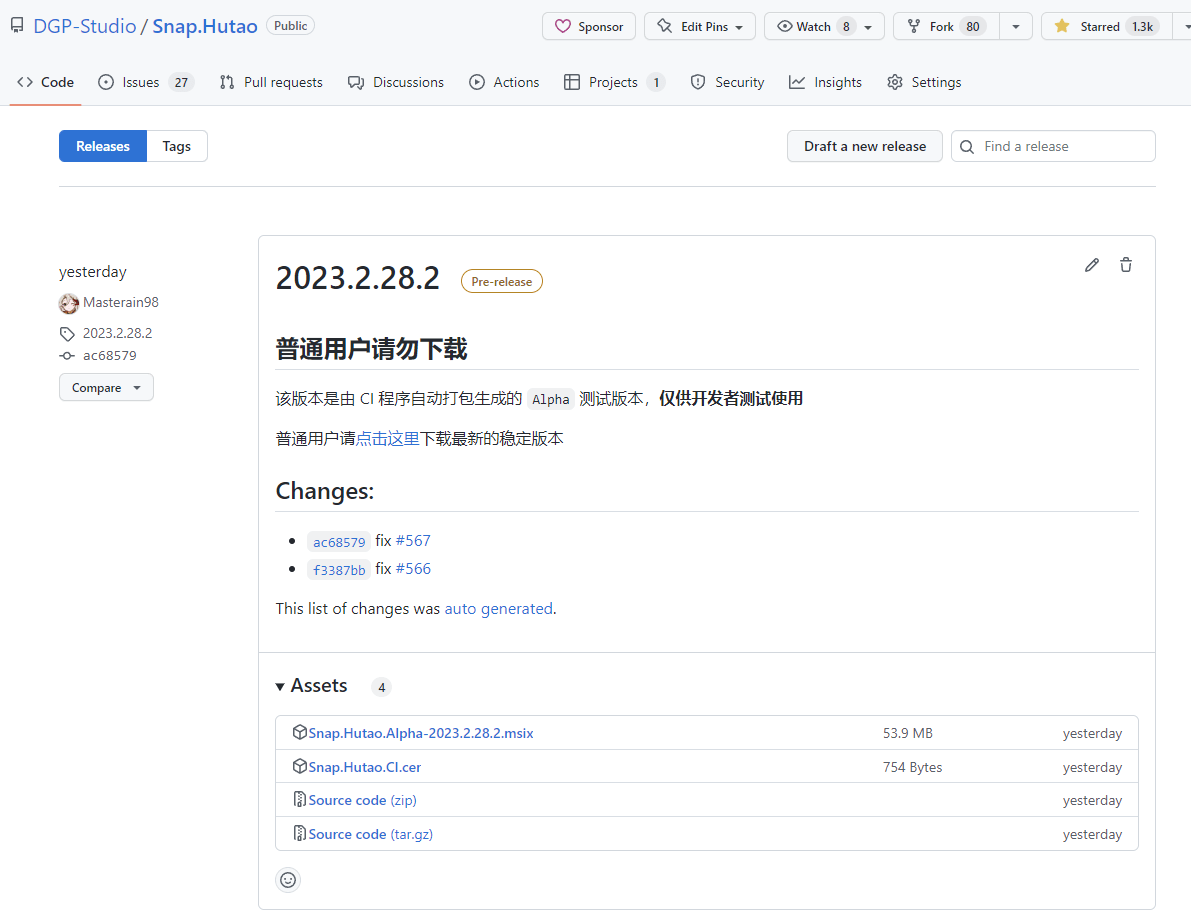Open the Edit Pins dropdown
Screen dimensions: 1191x919
[x=700, y=27]
